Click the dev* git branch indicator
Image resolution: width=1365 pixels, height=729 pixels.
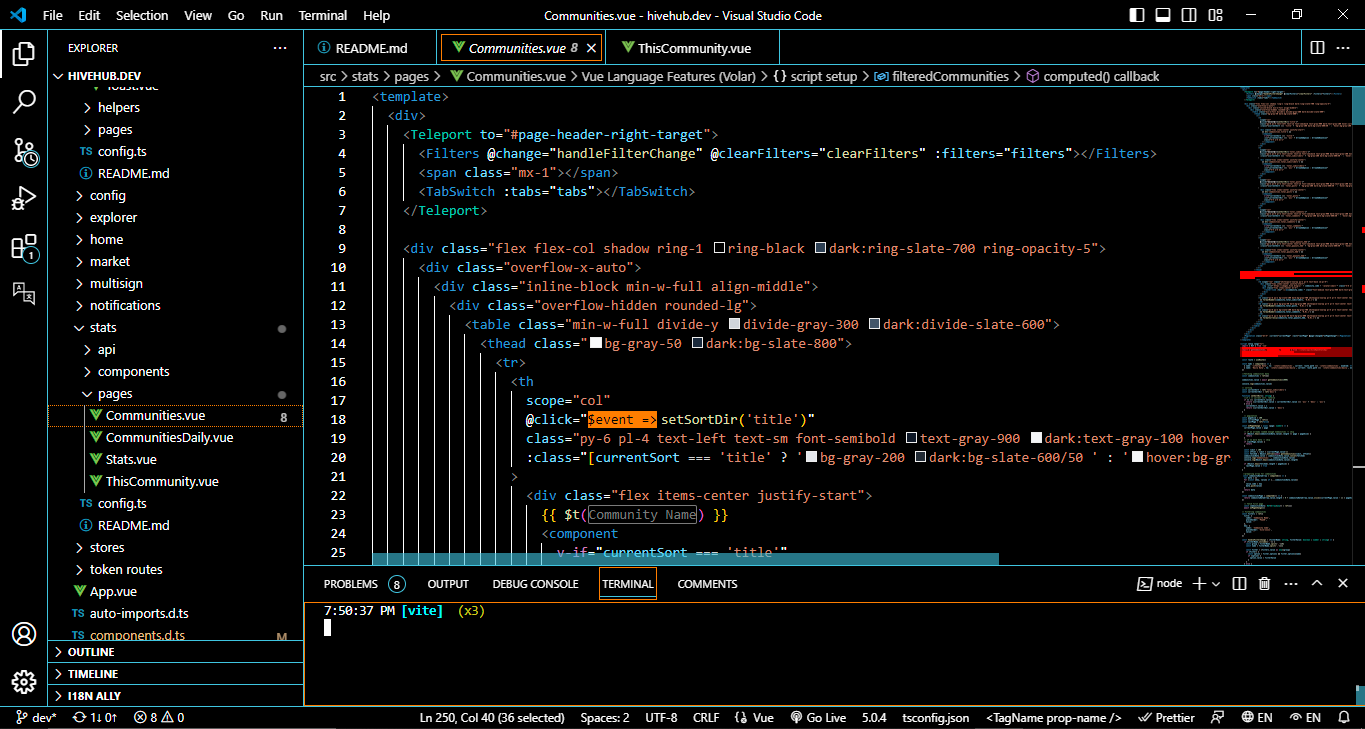tap(35, 717)
